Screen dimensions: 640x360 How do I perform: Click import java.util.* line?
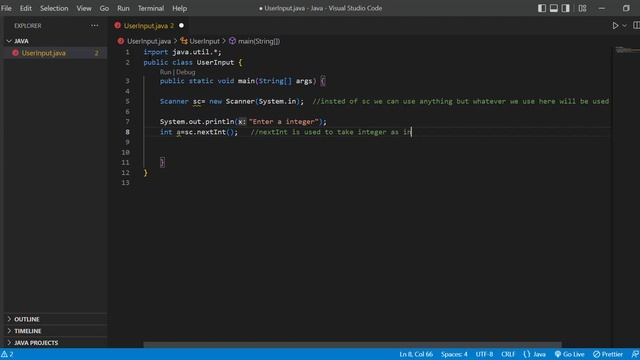pos(182,52)
